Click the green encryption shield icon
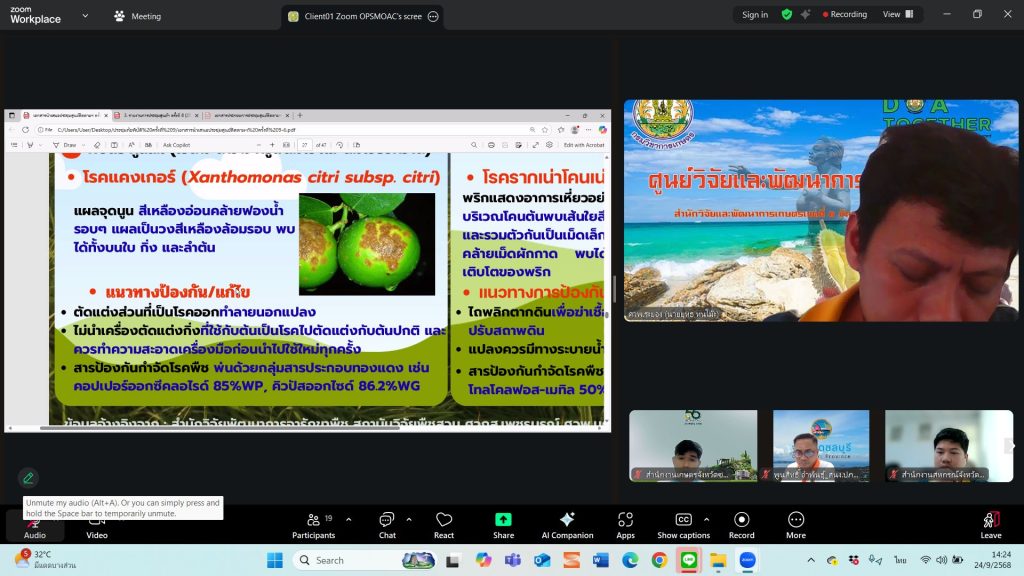This screenshot has width=1024, height=576. click(x=787, y=15)
